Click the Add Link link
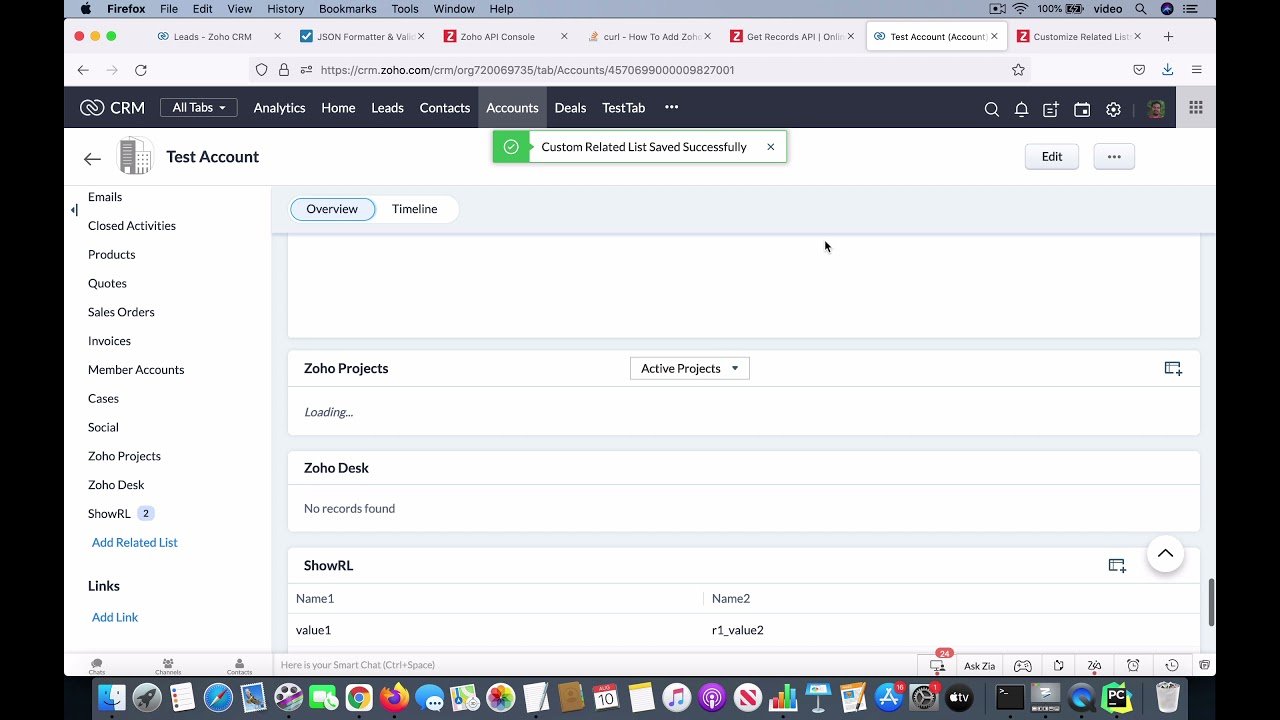 (115, 618)
